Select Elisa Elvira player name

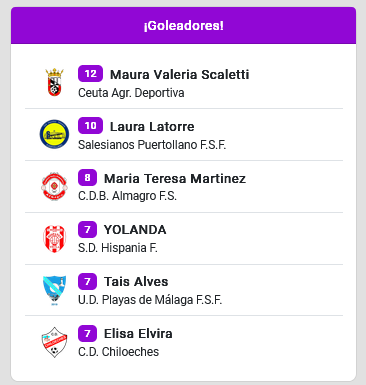pyautogui.click(x=138, y=333)
